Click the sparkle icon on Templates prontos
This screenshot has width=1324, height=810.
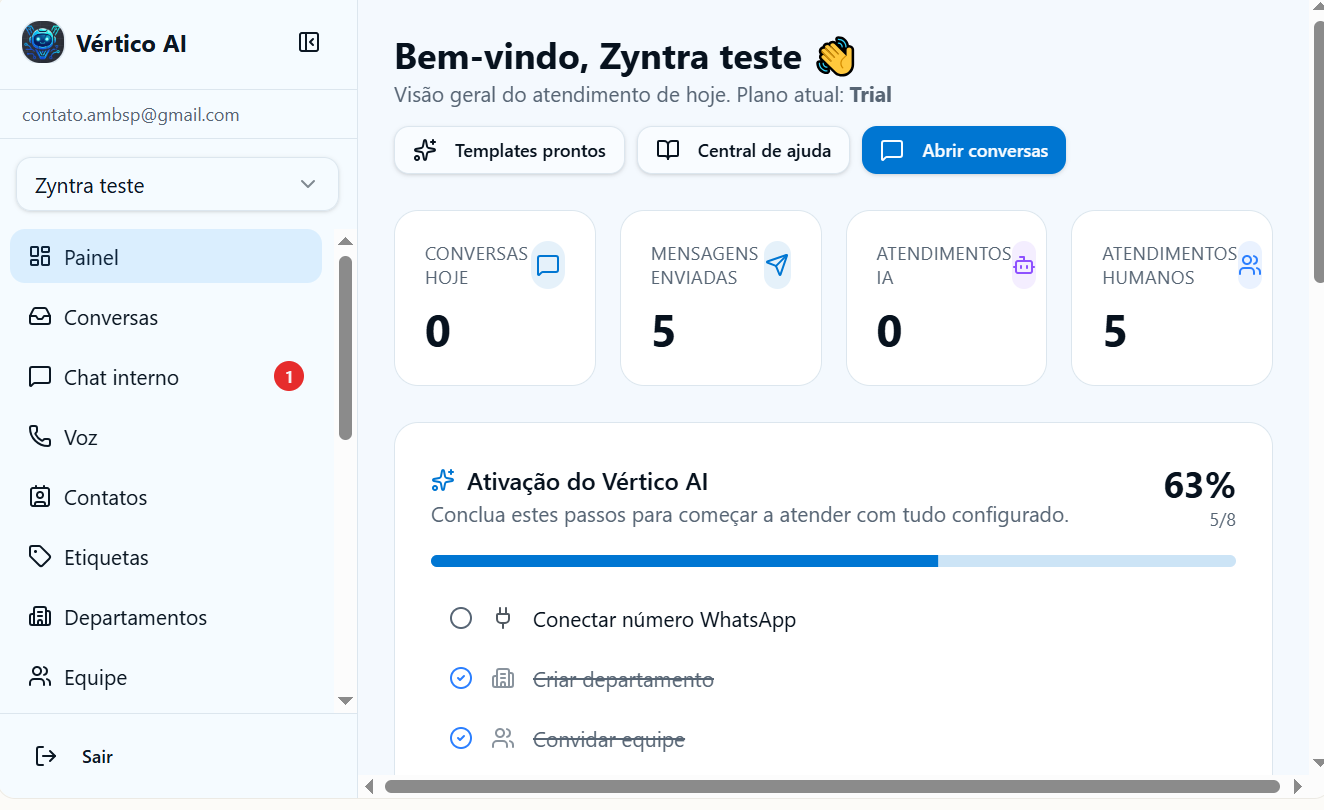(x=425, y=150)
